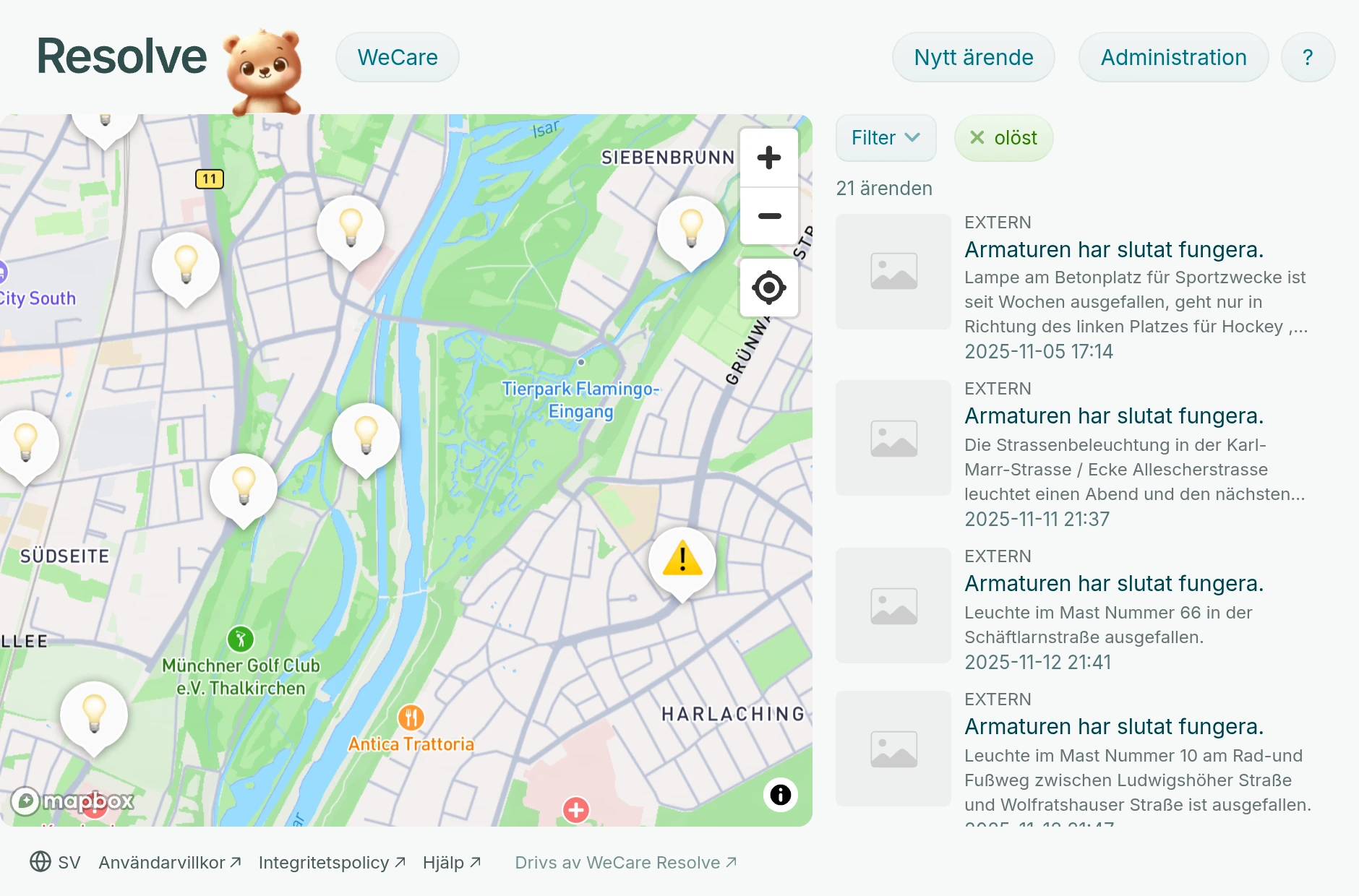Open the WeCare organization button
Image resolution: width=1359 pixels, height=896 pixels.
[x=398, y=57]
